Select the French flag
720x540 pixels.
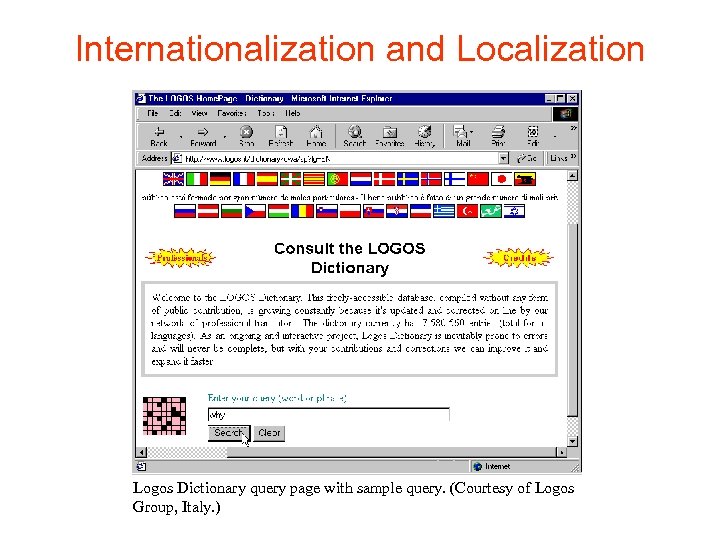point(244,179)
